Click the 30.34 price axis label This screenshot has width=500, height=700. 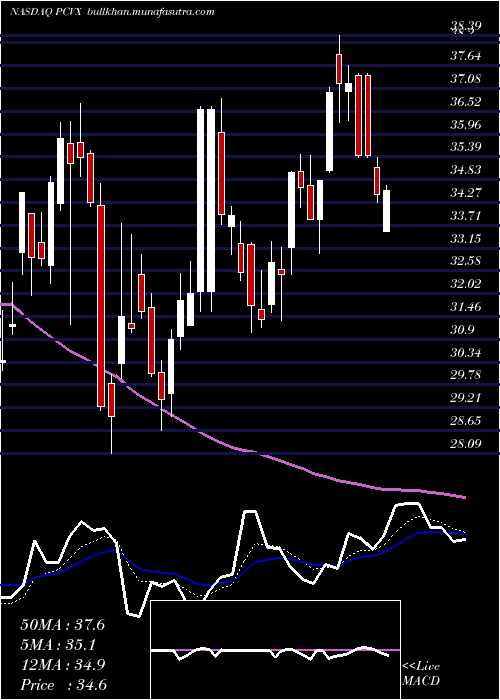point(466,353)
